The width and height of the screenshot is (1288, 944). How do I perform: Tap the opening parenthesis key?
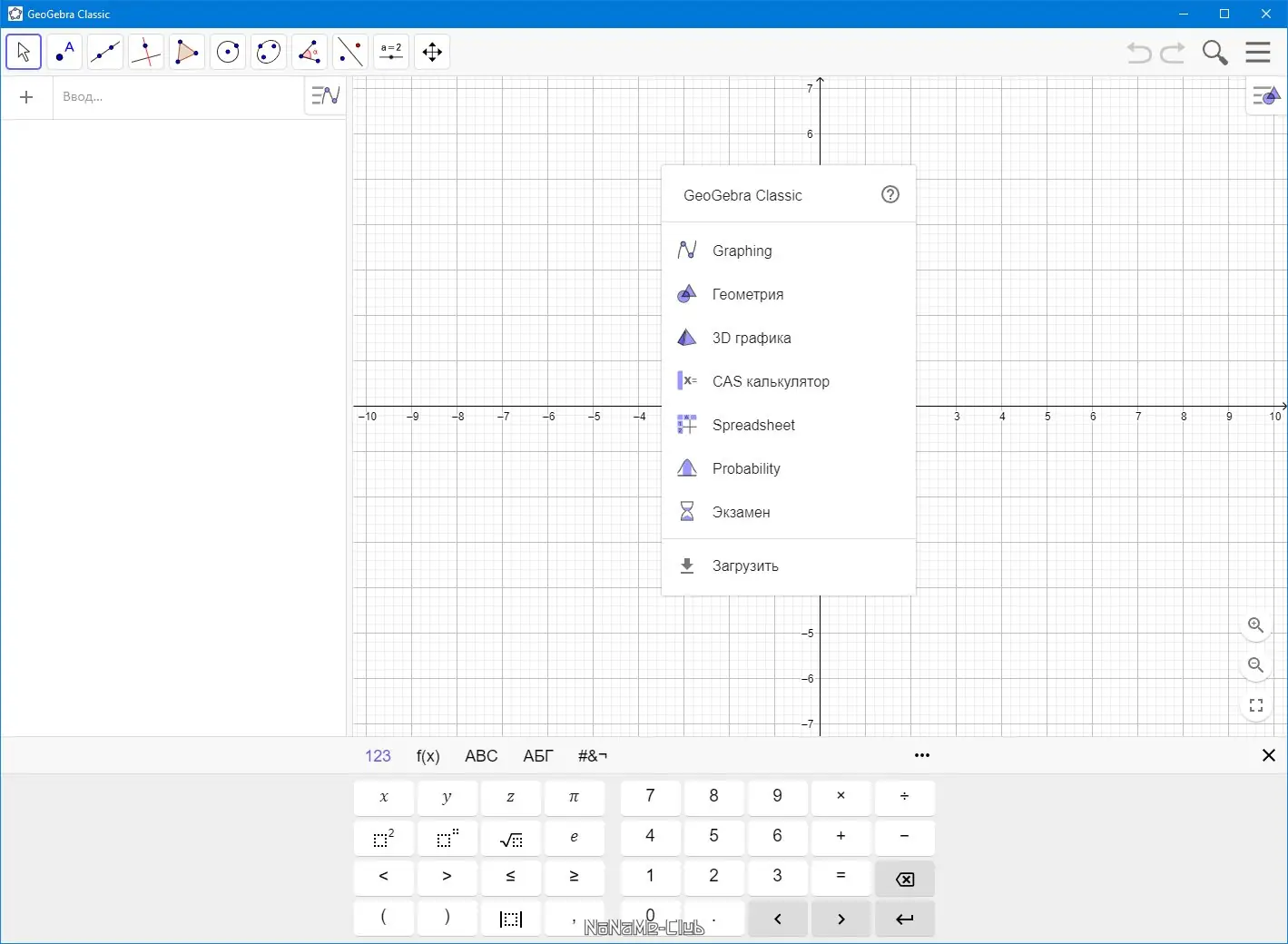[384, 919]
